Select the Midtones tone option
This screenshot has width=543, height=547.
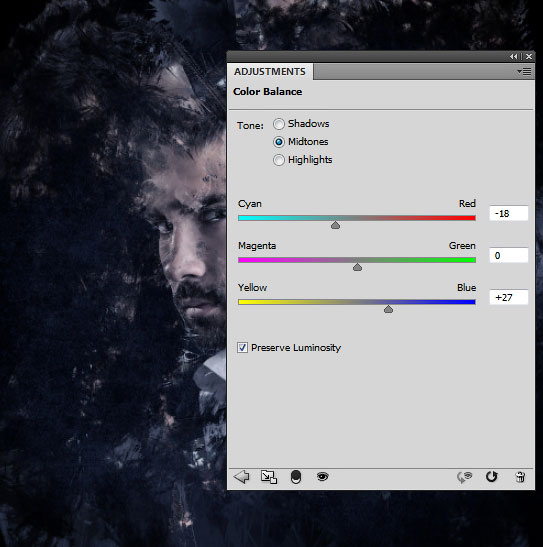tap(279, 142)
